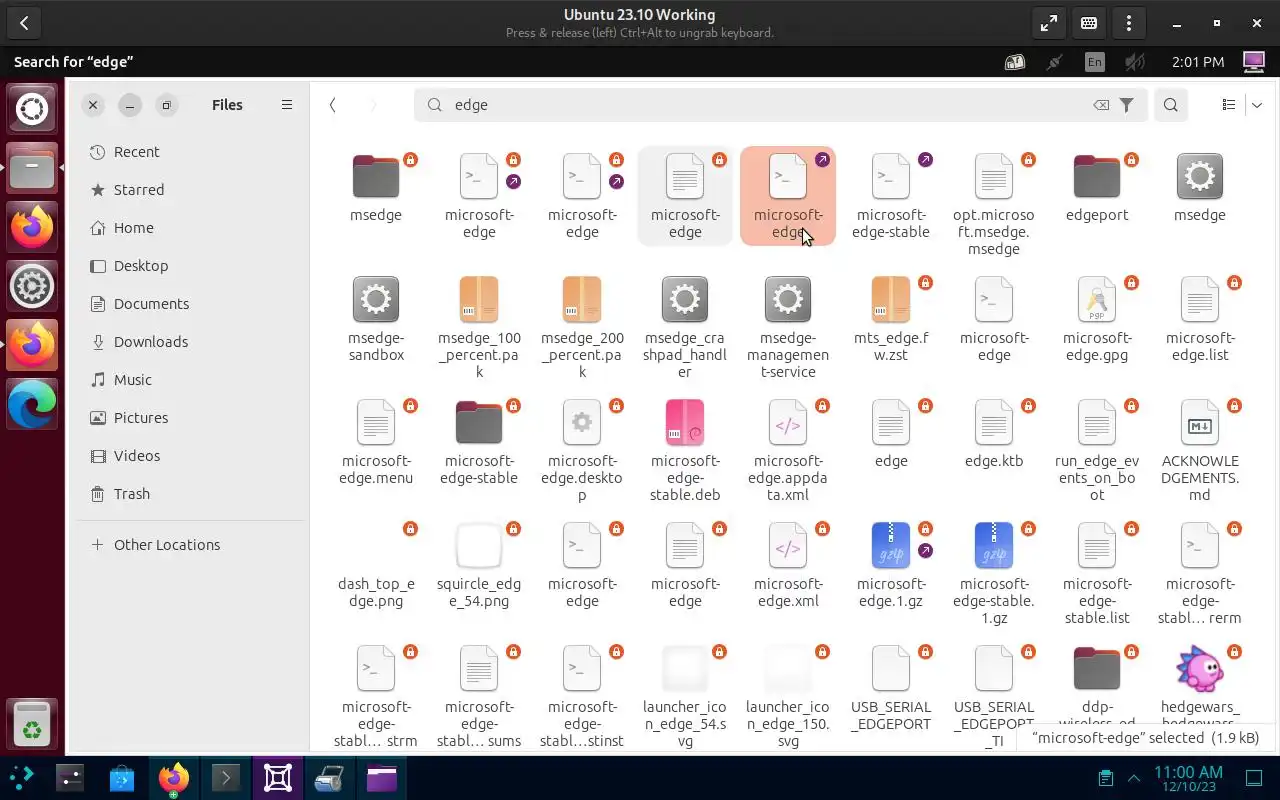Toggle the muted volume icon in top bar
Screen dimensions: 1280x800
[x=1134, y=62]
